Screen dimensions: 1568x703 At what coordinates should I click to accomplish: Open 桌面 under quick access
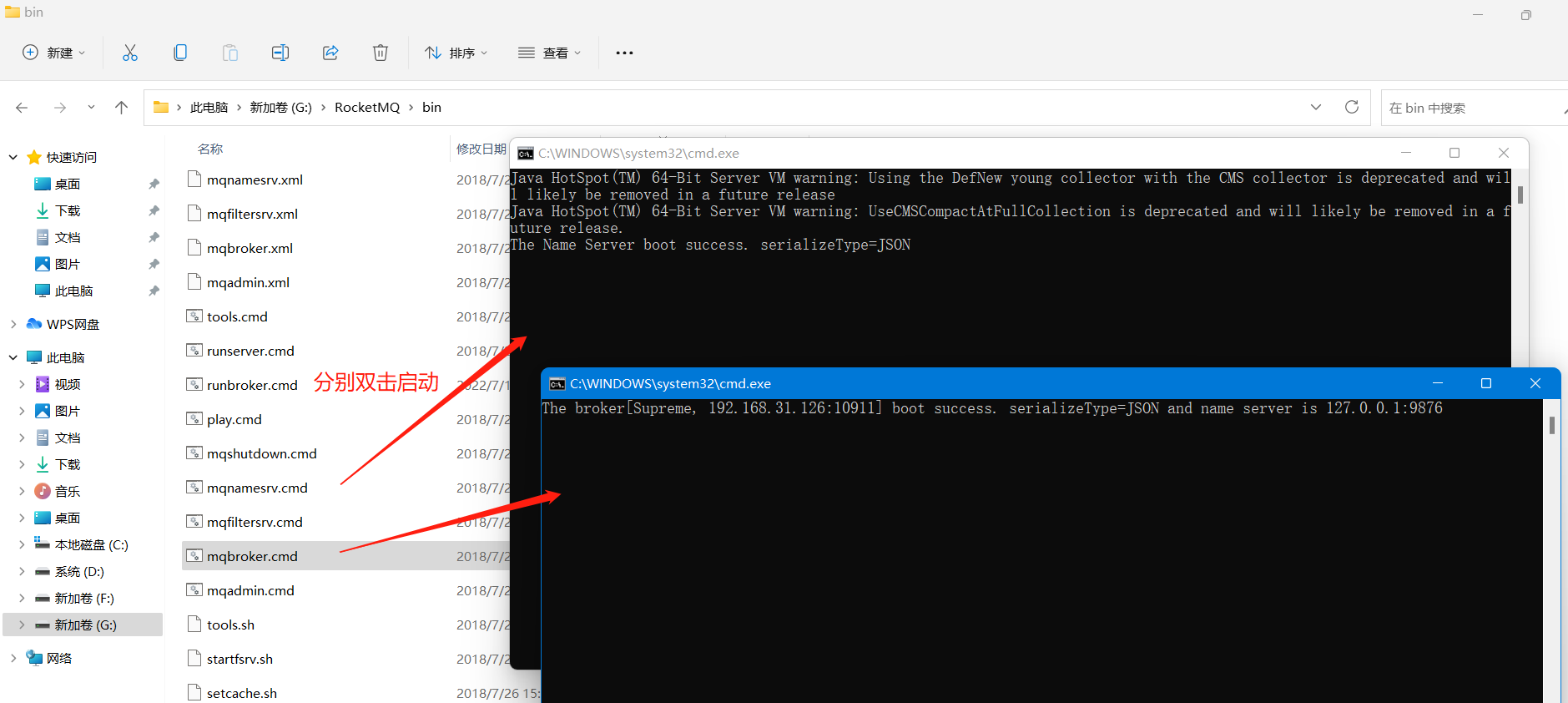point(68,184)
